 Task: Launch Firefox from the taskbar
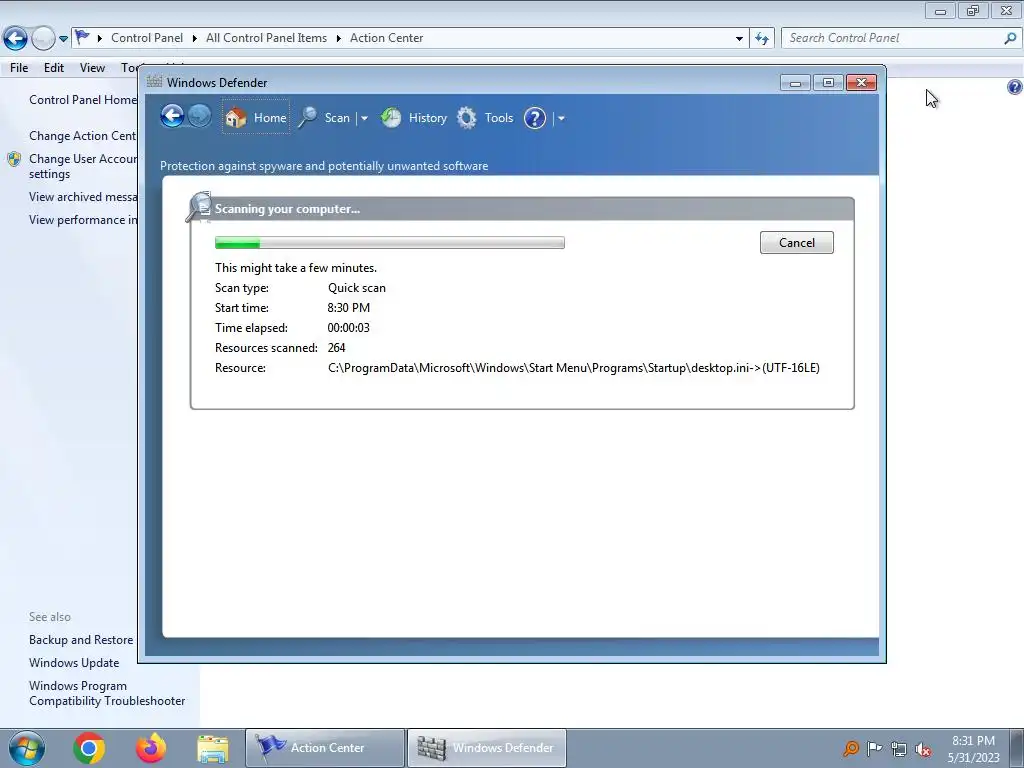pyautogui.click(x=151, y=748)
